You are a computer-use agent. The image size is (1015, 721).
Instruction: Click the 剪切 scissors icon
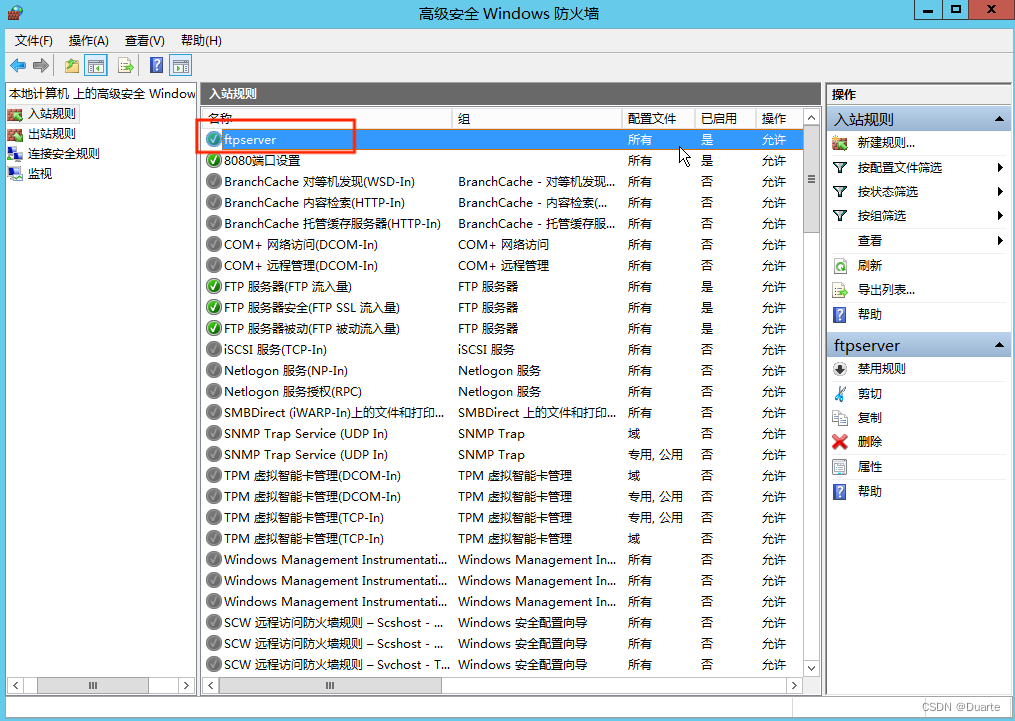(840, 394)
